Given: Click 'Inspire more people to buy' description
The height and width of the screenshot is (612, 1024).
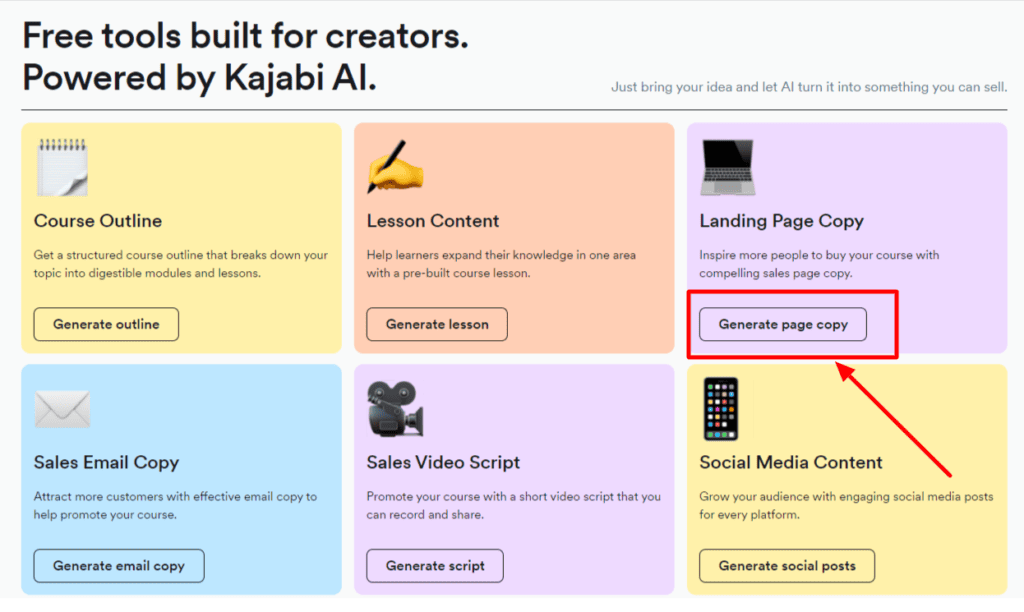Looking at the screenshot, I should 819,264.
